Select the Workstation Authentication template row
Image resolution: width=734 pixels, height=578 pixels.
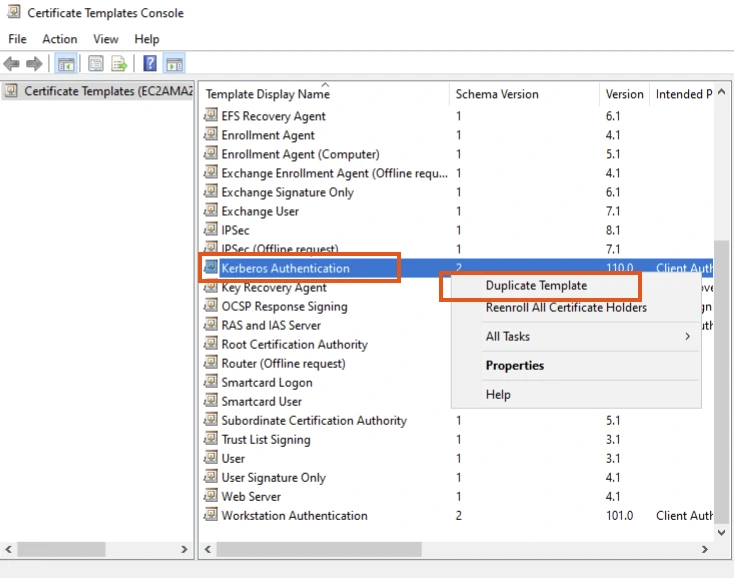click(294, 516)
